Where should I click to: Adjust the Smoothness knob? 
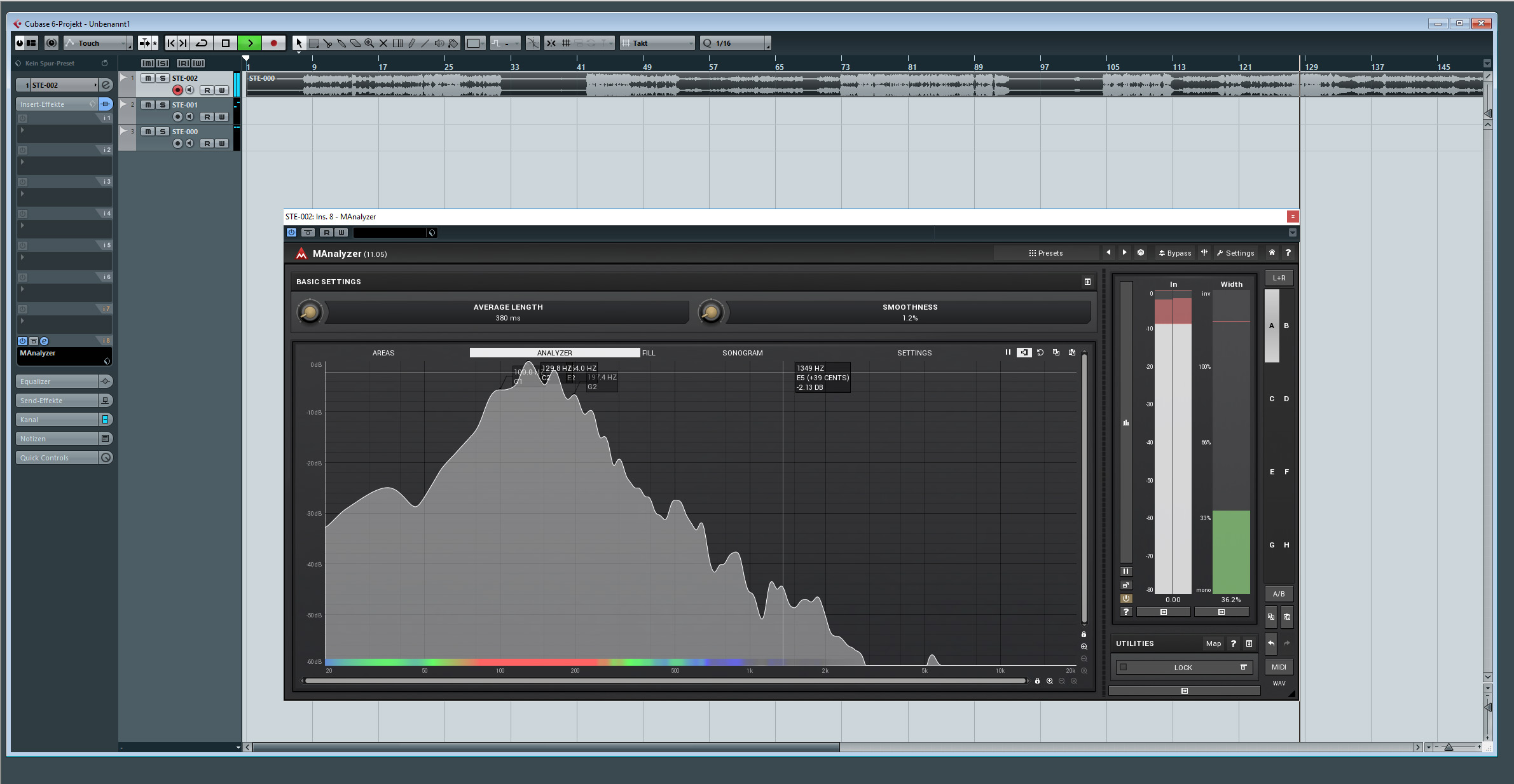click(x=711, y=312)
